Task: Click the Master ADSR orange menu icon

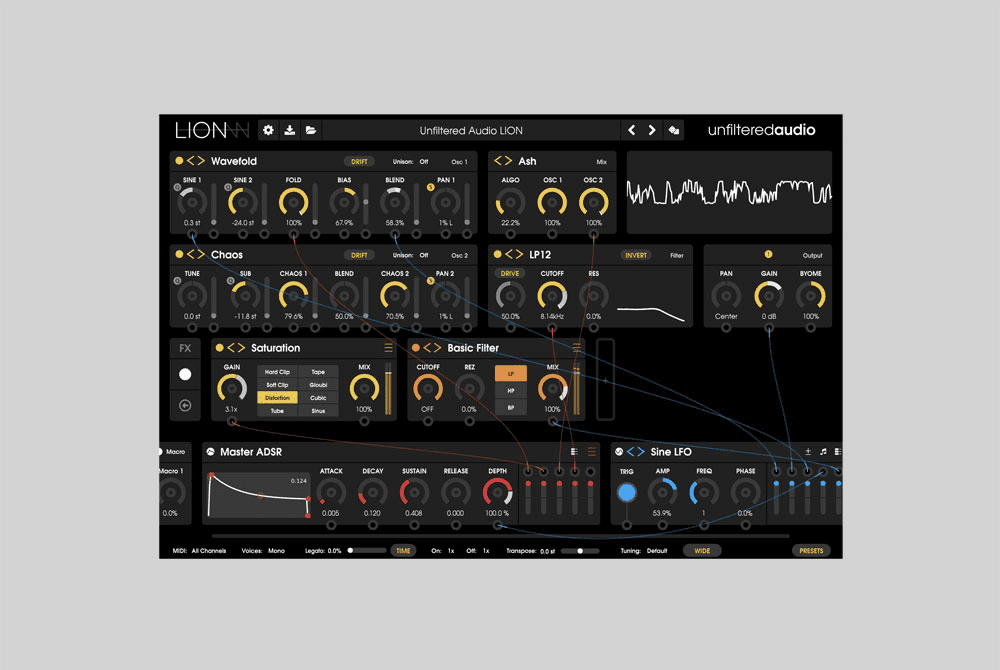Action: (x=592, y=451)
